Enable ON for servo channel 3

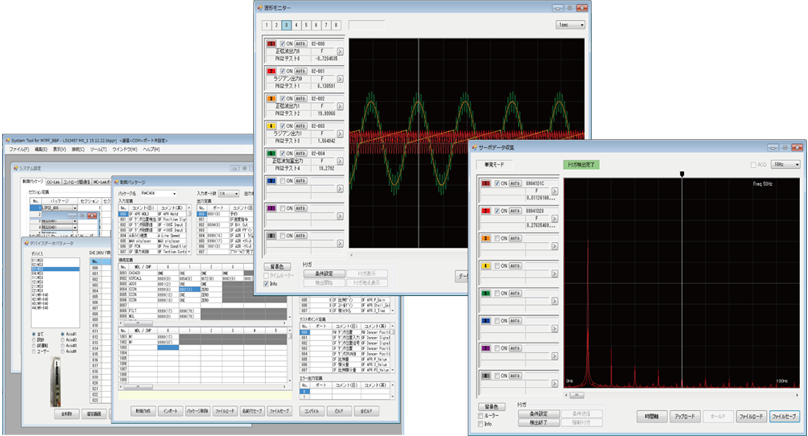497,239
